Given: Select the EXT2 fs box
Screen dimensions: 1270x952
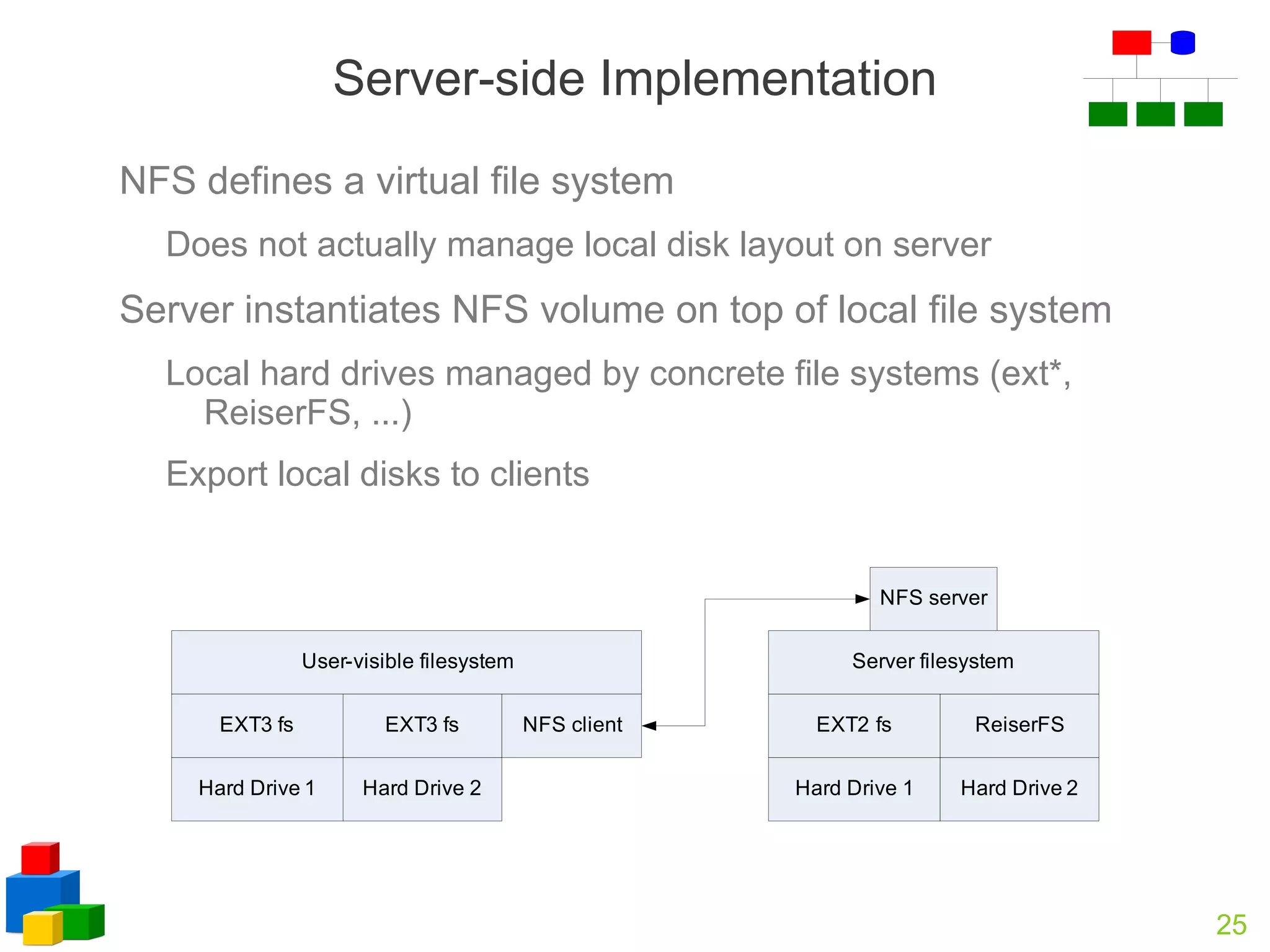Looking at the screenshot, I should (854, 725).
